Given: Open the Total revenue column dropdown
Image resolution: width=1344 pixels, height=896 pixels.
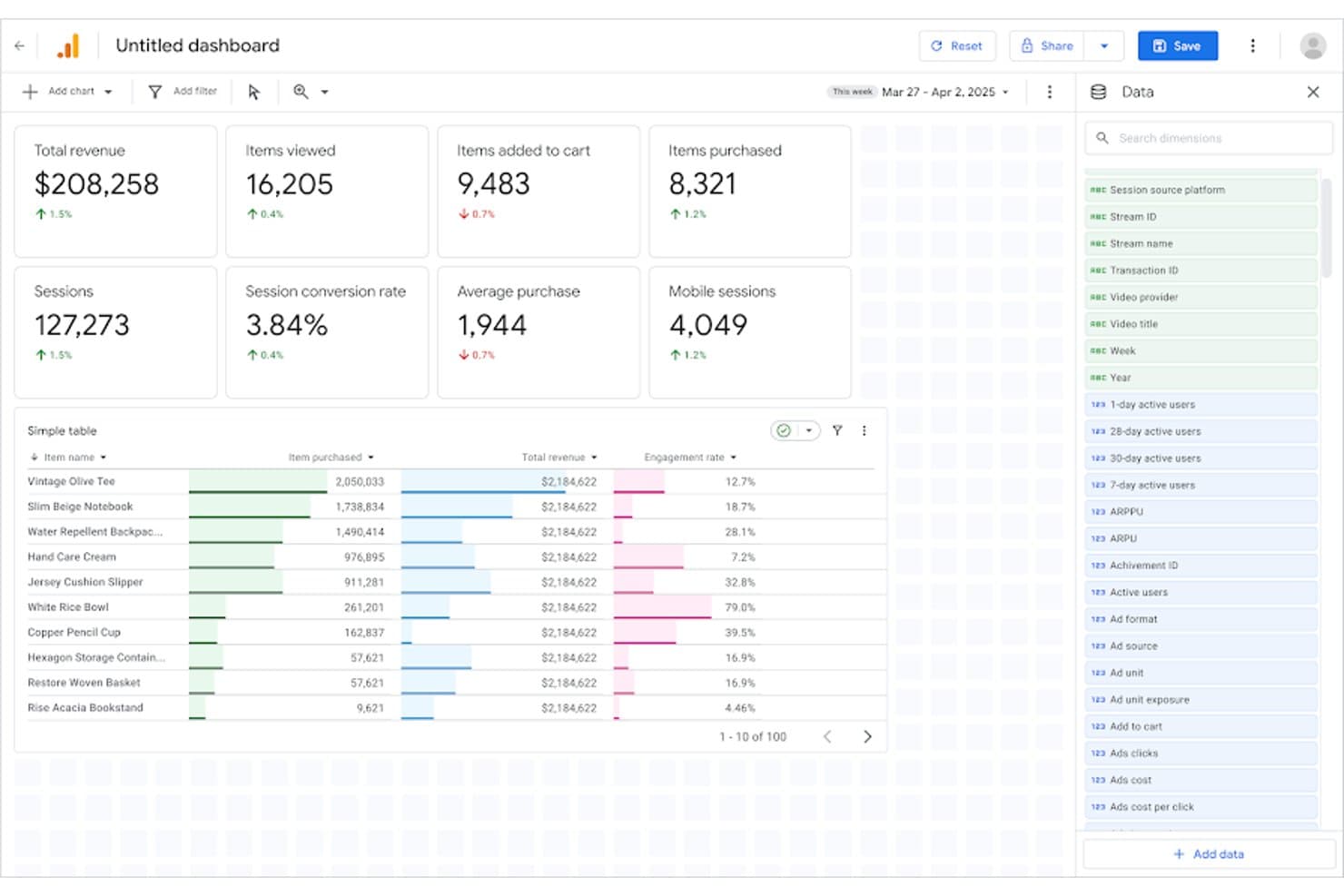Looking at the screenshot, I should click(x=594, y=458).
